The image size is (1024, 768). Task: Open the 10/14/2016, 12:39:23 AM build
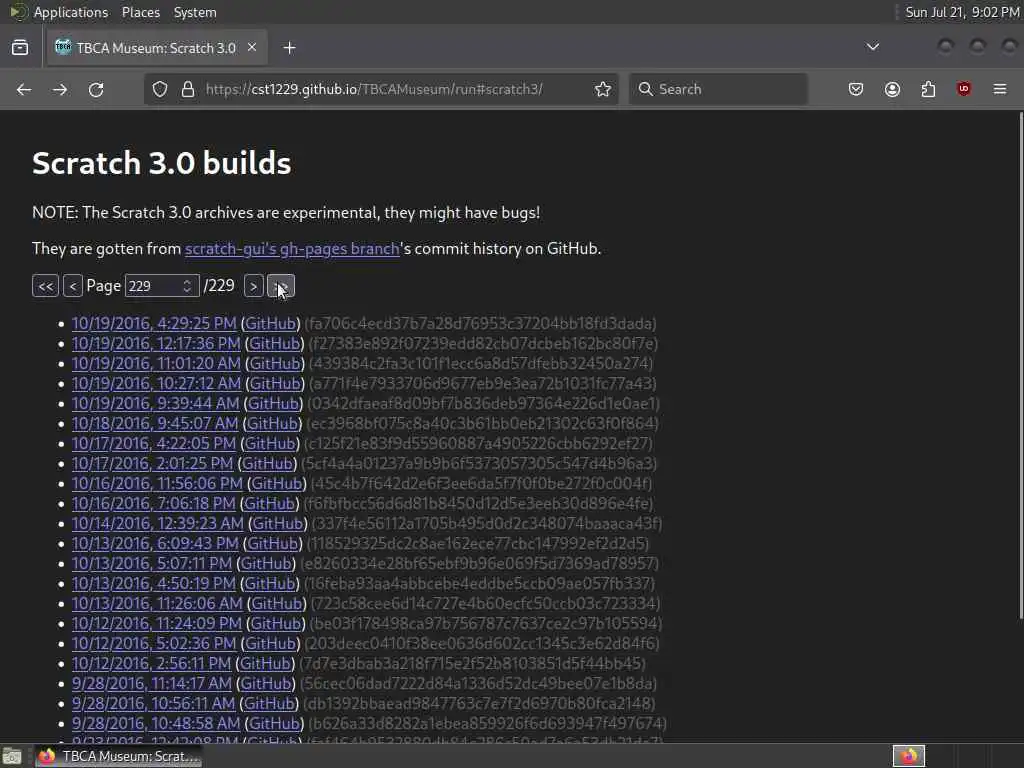[157, 523]
